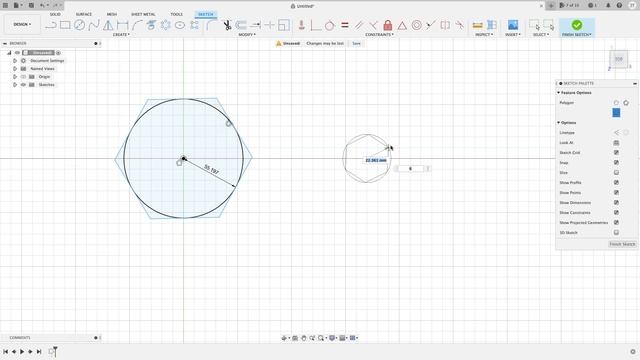
Task: Toggle the Snap checkbox
Action: pyautogui.click(x=616, y=162)
